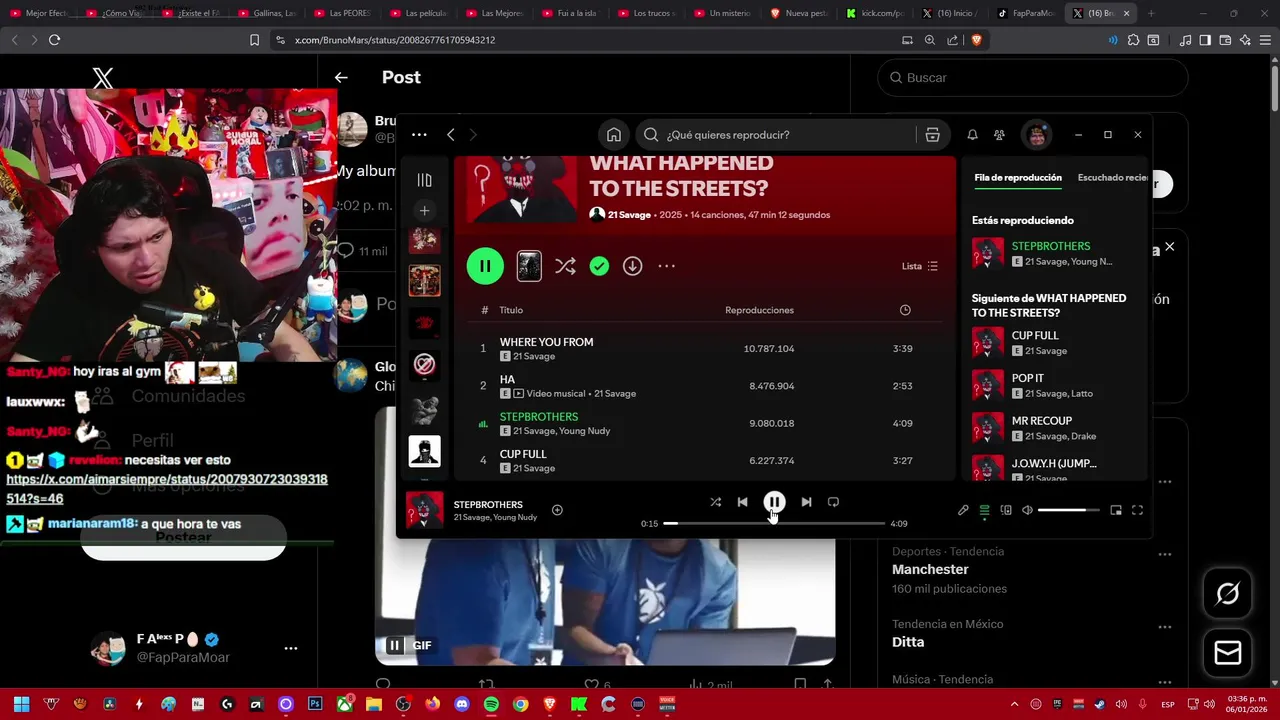Open Spotify friend activity icon

point(999,135)
